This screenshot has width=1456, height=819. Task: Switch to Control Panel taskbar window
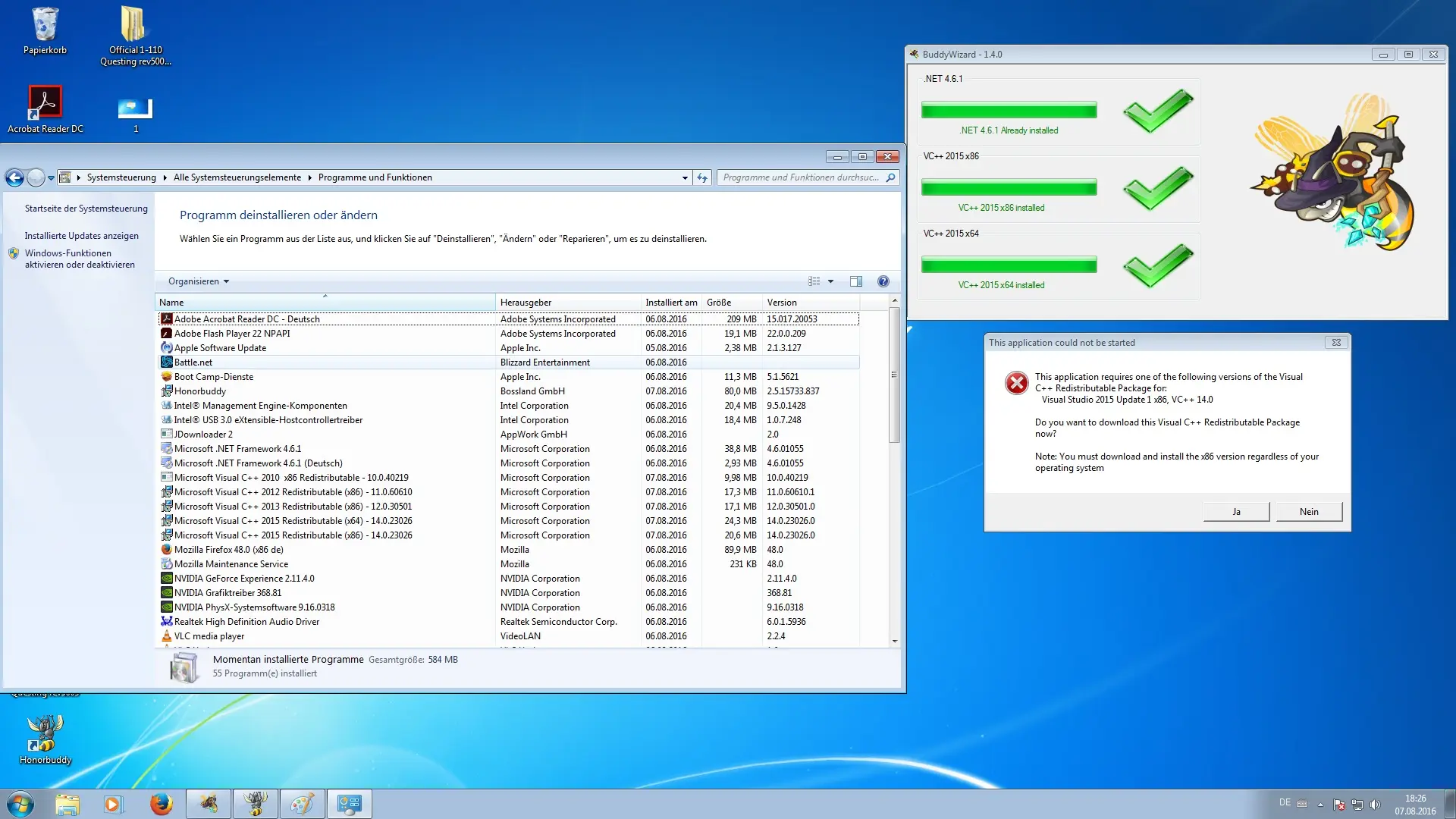click(x=349, y=804)
